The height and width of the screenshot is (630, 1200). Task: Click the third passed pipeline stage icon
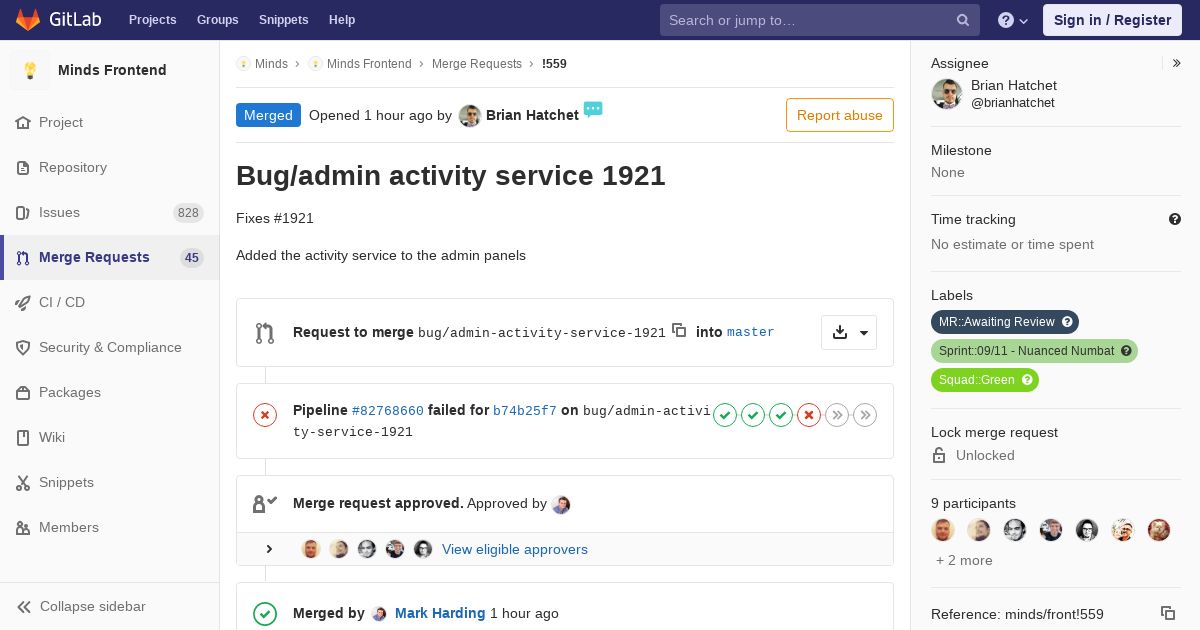pos(781,415)
